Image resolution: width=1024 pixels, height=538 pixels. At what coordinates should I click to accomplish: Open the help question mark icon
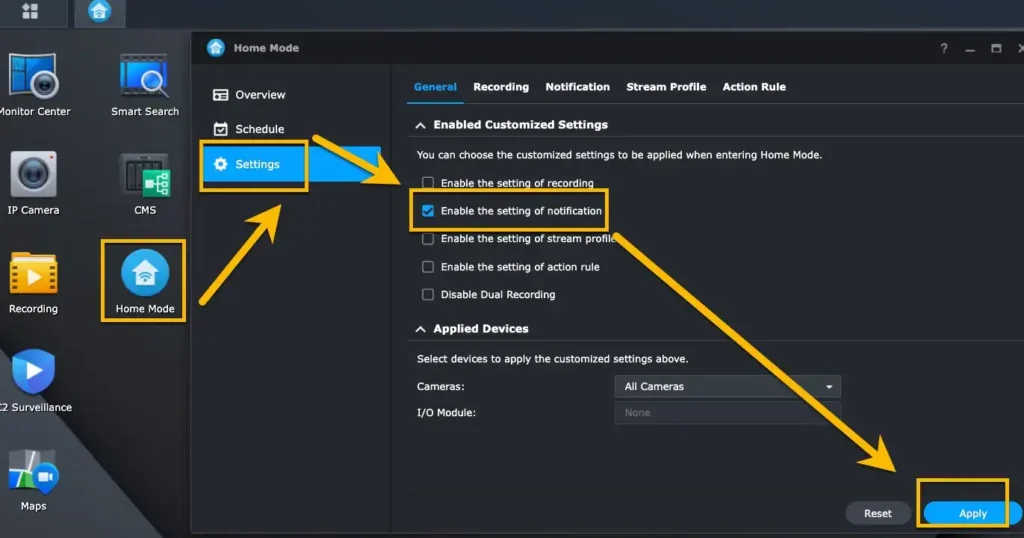coord(944,48)
